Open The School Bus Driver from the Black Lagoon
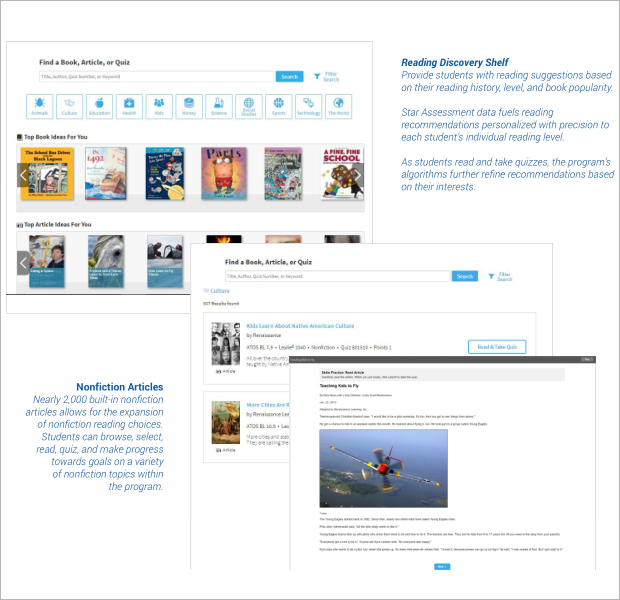620x600 pixels. tap(47, 173)
